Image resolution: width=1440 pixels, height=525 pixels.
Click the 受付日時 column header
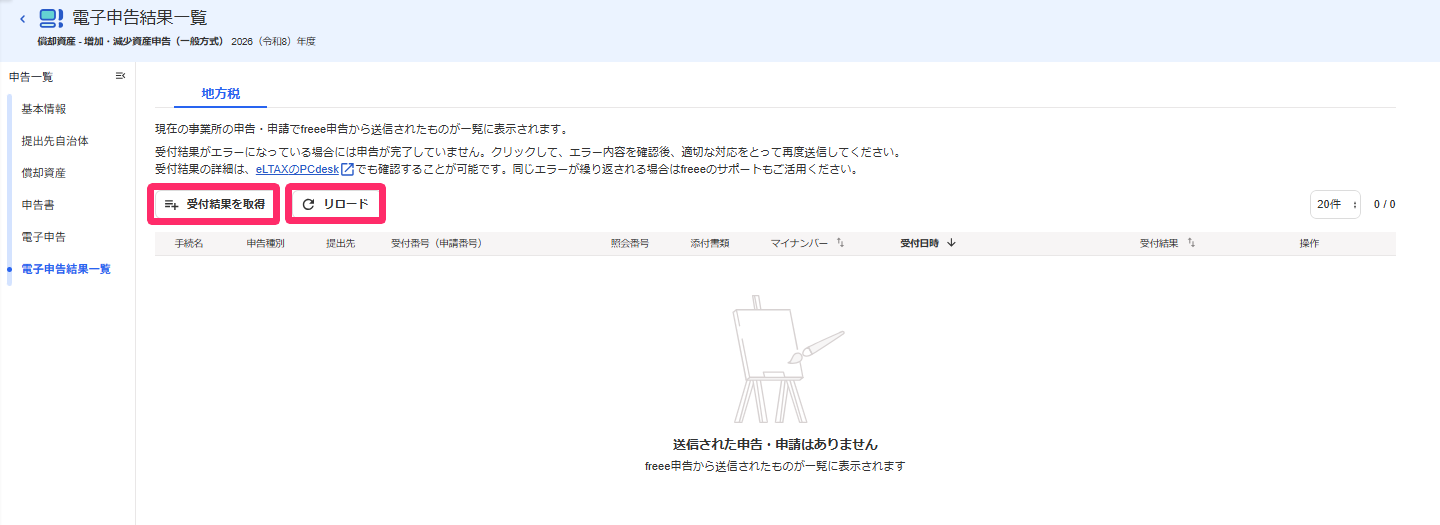[919, 243]
